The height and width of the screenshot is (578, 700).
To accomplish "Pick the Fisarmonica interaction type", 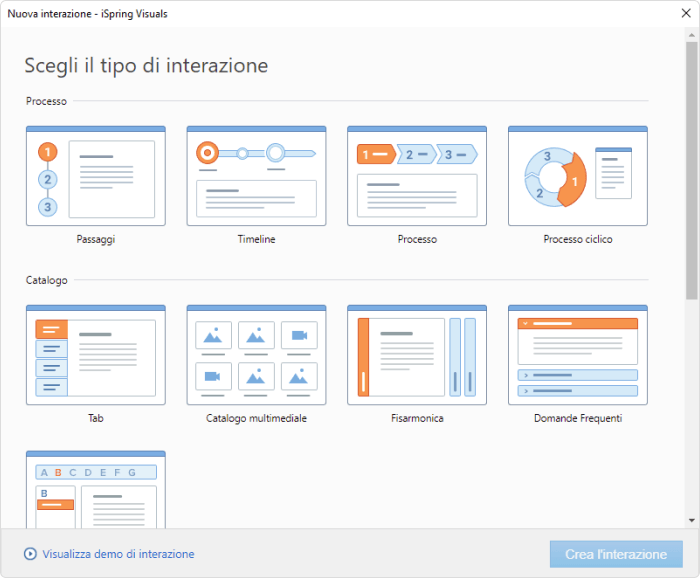I will pos(417,355).
